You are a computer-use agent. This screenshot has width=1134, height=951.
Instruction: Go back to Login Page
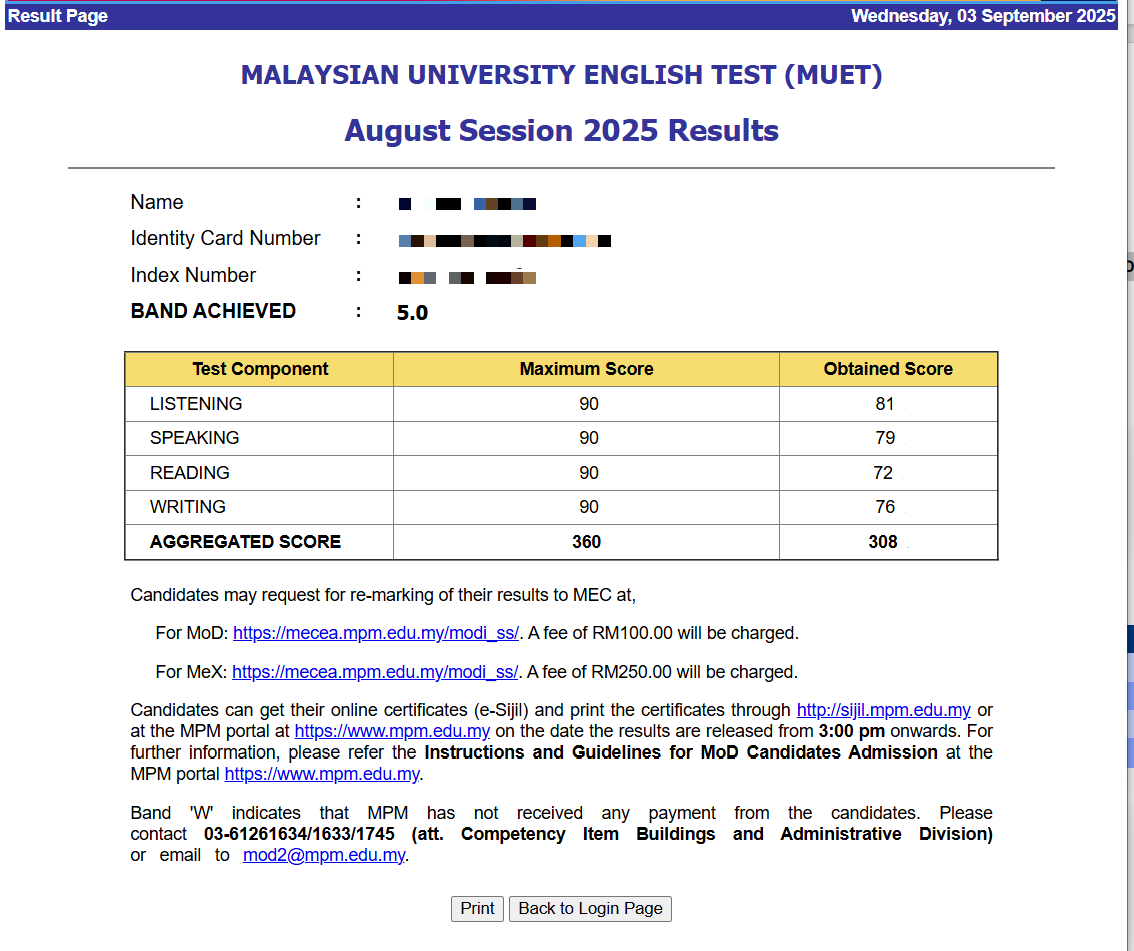(590, 908)
